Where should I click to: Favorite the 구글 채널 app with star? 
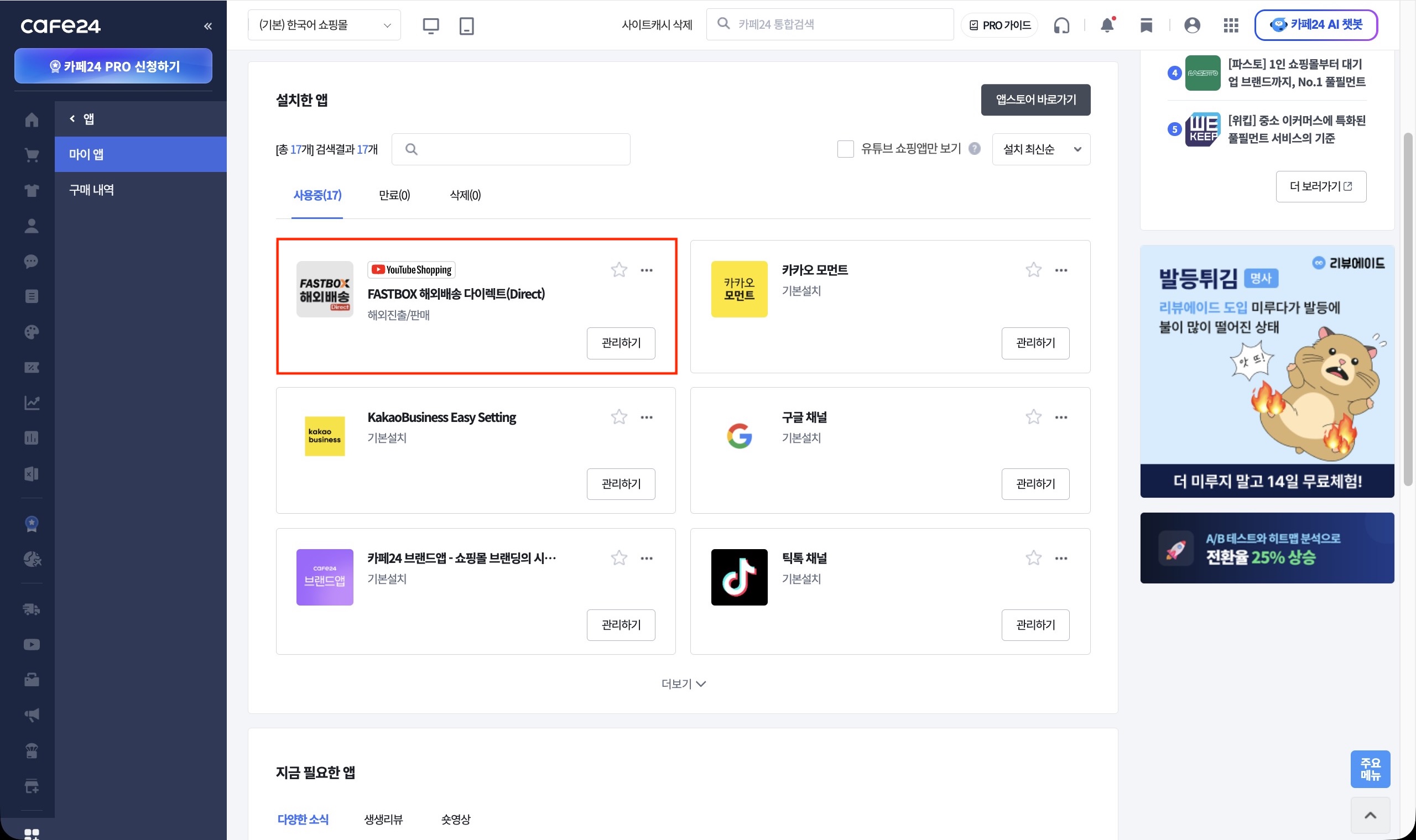click(1033, 416)
